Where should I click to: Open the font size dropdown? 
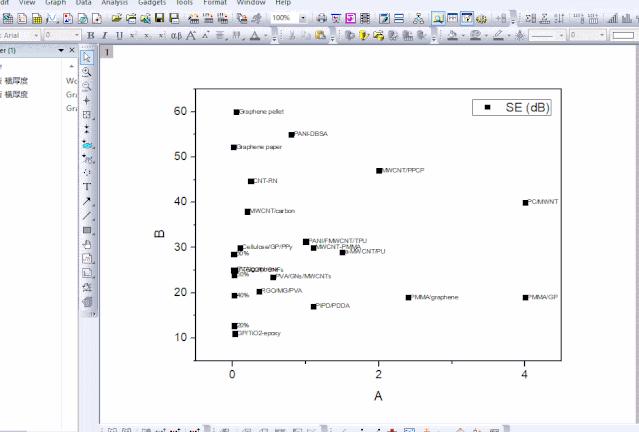[77, 35]
